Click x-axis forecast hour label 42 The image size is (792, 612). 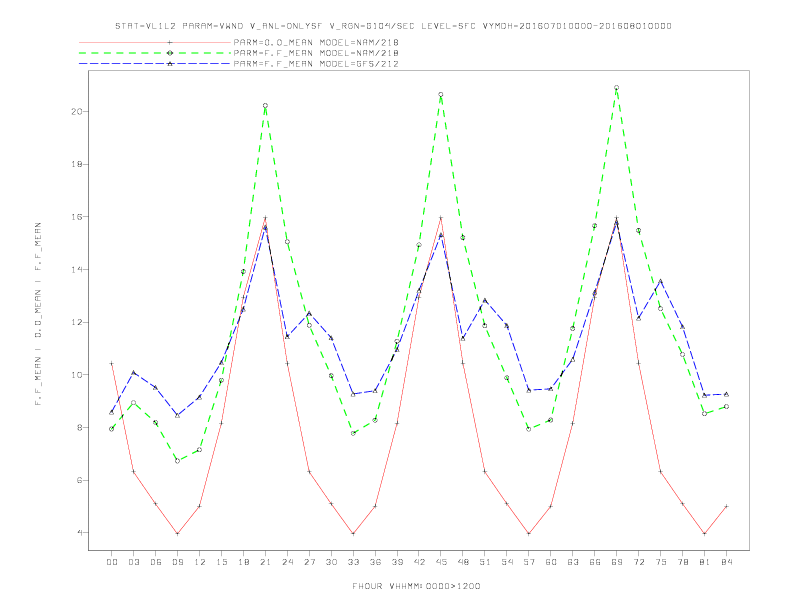pos(419,562)
